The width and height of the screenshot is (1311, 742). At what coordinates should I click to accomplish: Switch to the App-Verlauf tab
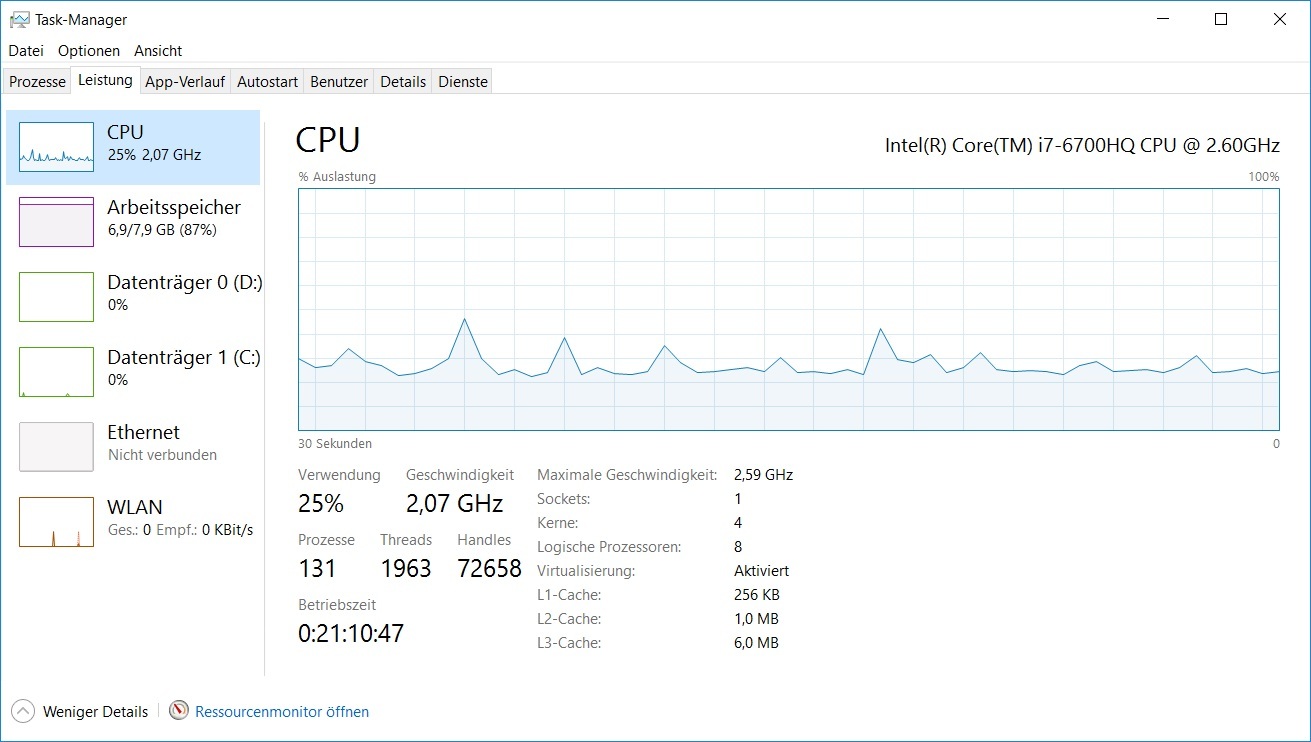tap(185, 82)
